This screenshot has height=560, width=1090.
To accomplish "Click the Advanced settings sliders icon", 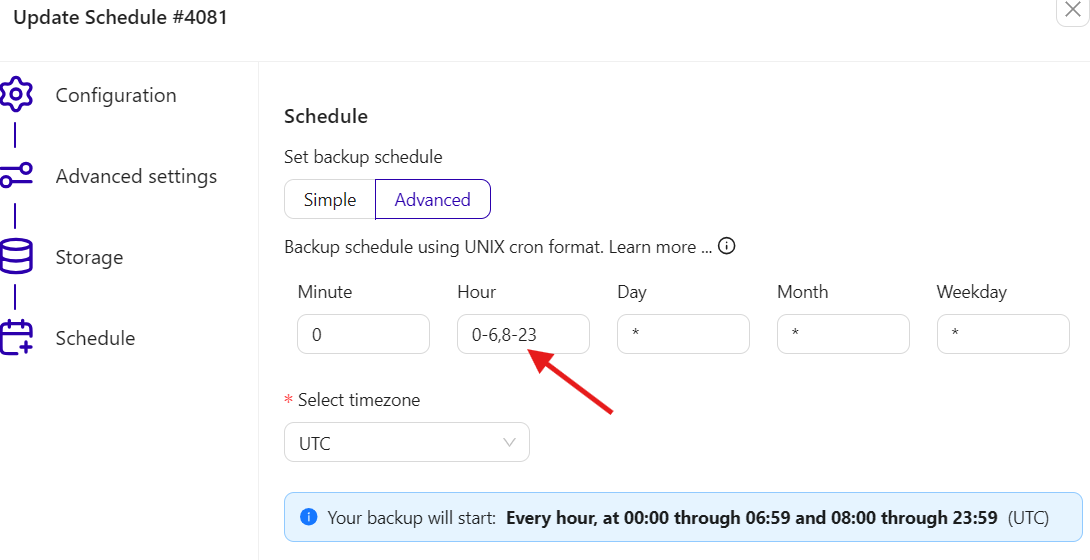I will 16,176.
